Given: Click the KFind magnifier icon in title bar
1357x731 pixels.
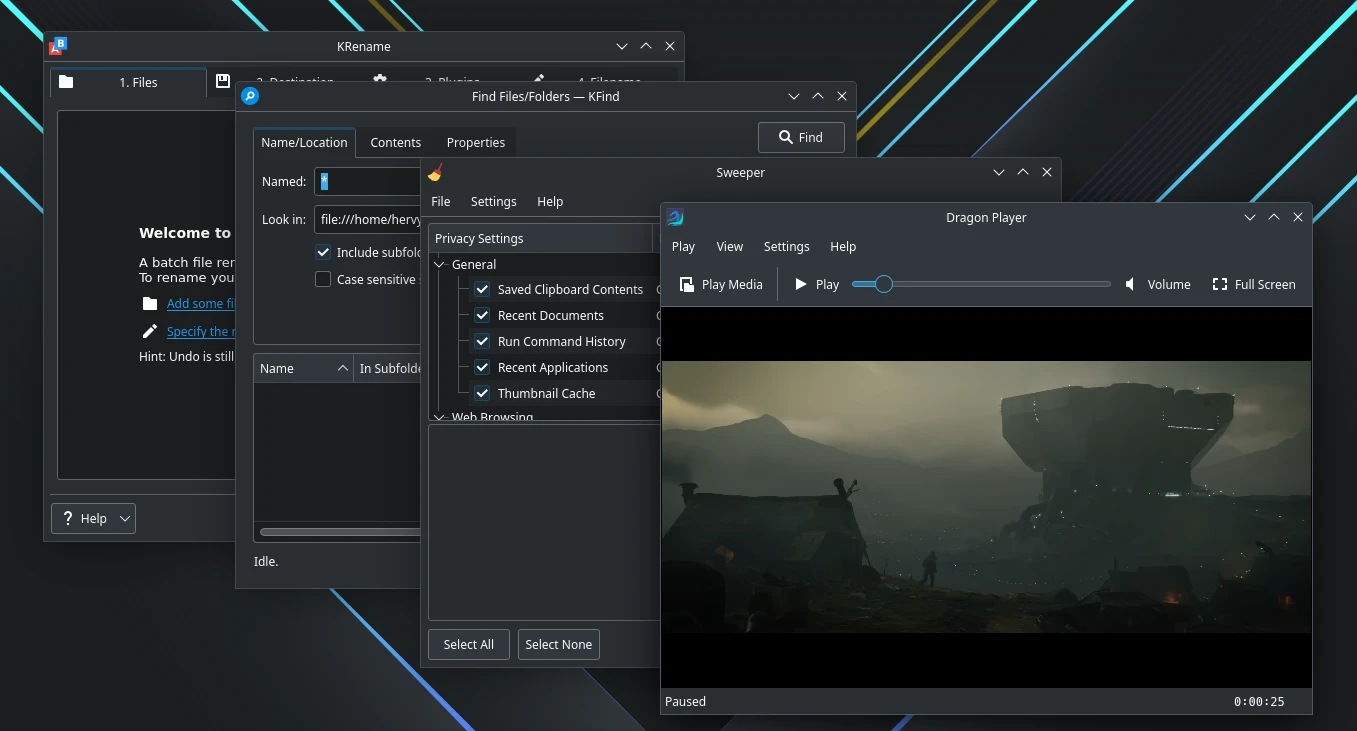Looking at the screenshot, I should pos(250,96).
